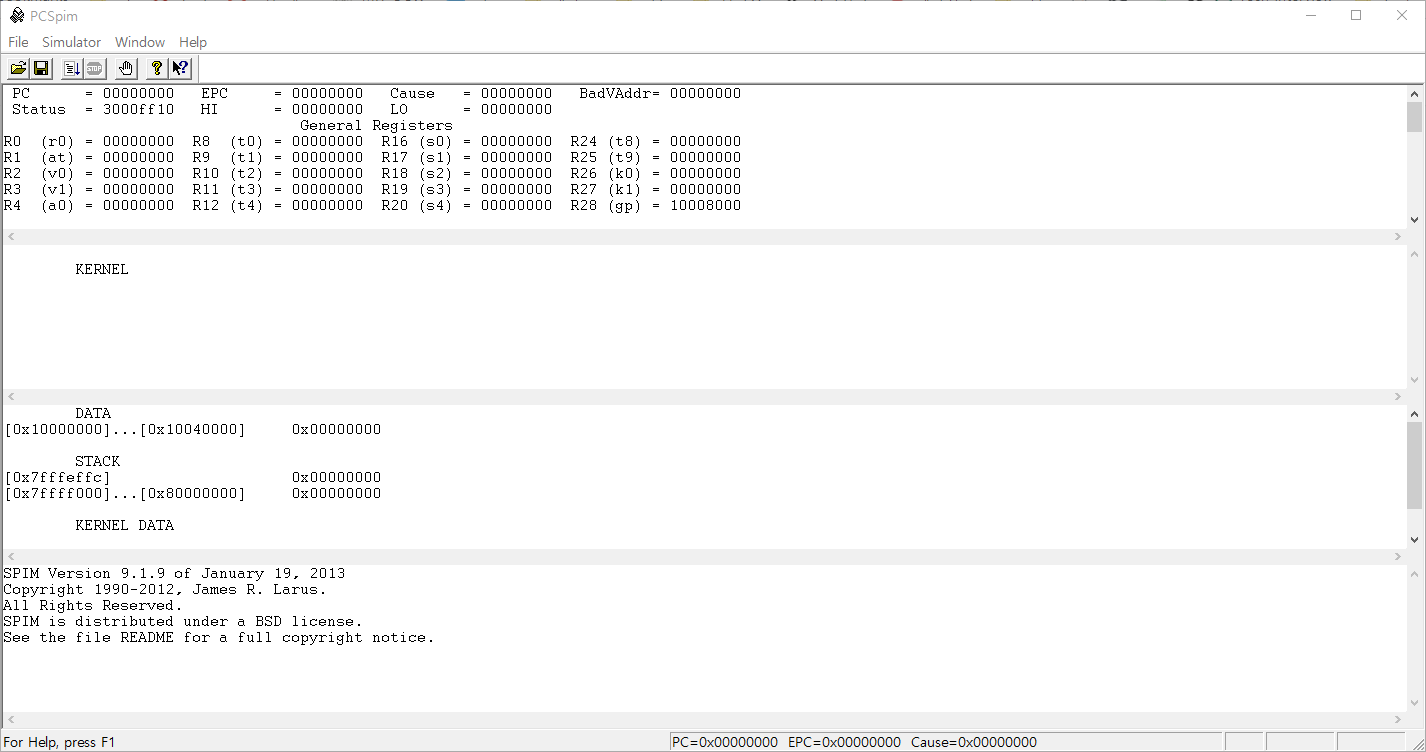The image size is (1426, 752).
Task: Click down arrow of KERNEL text pane scrollbar
Action: coord(1414,380)
